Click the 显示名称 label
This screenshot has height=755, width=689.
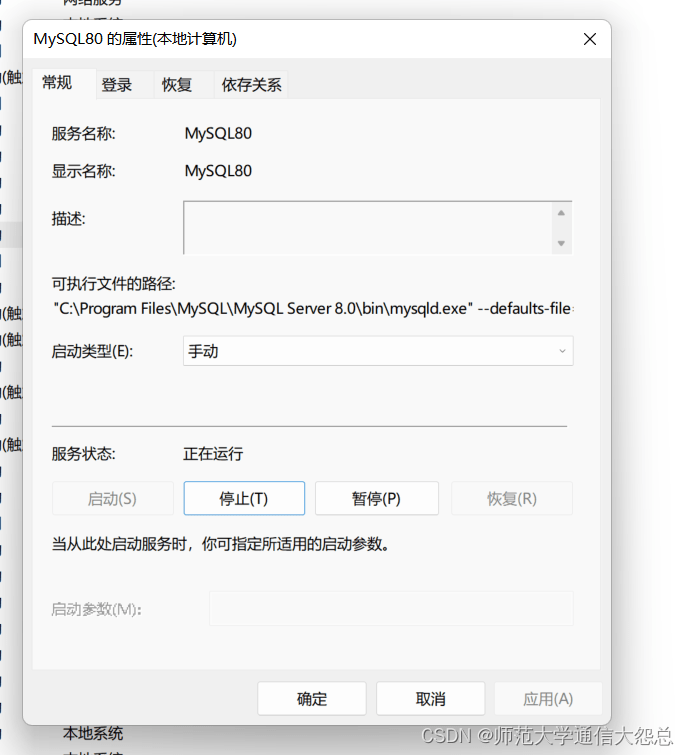click(84, 171)
